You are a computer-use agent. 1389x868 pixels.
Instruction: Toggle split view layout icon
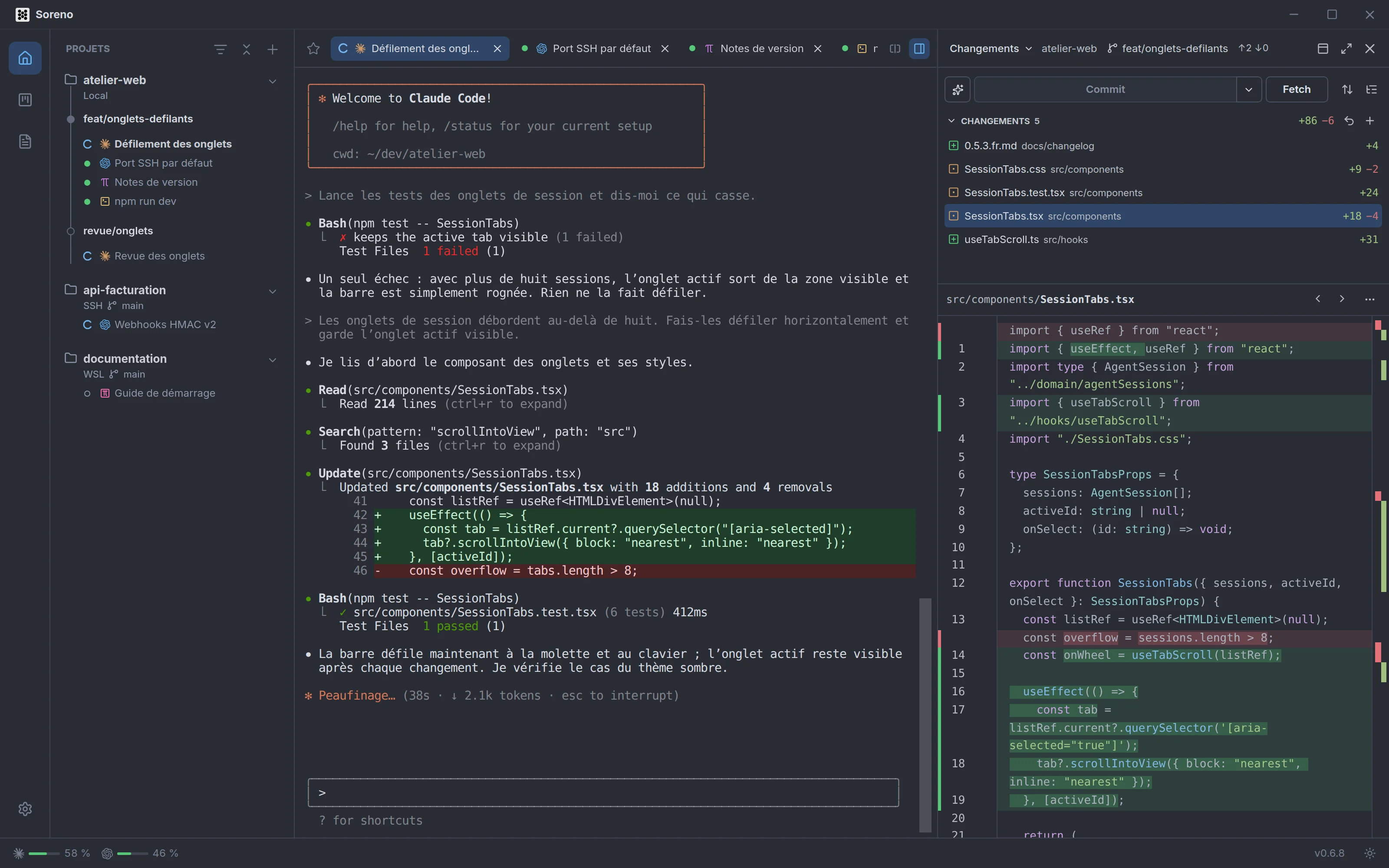(x=895, y=49)
